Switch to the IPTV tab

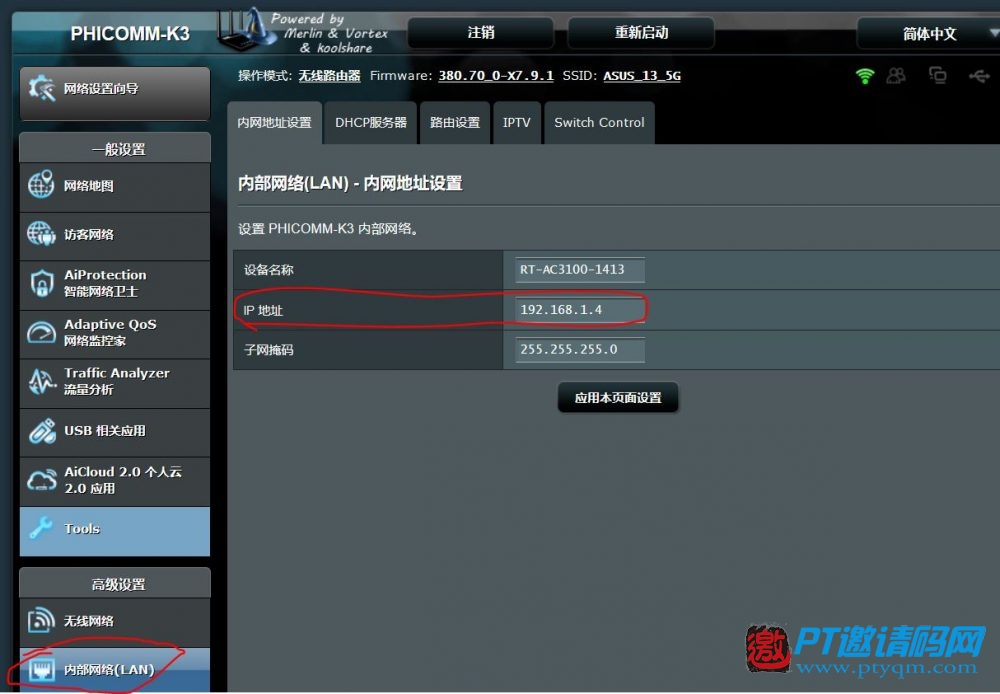(517, 122)
